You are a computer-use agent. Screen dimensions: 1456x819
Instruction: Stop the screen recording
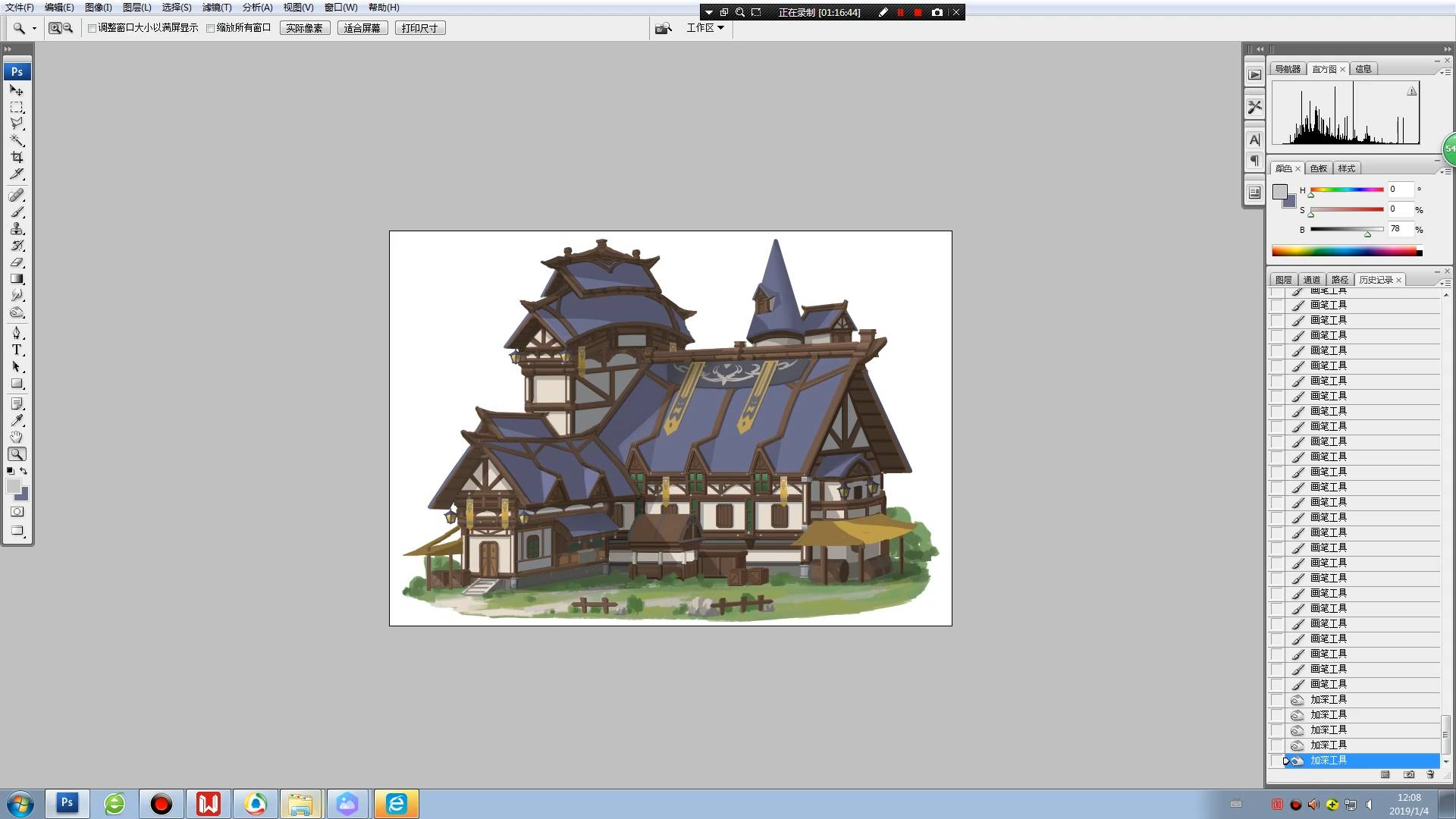pos(918,12)
